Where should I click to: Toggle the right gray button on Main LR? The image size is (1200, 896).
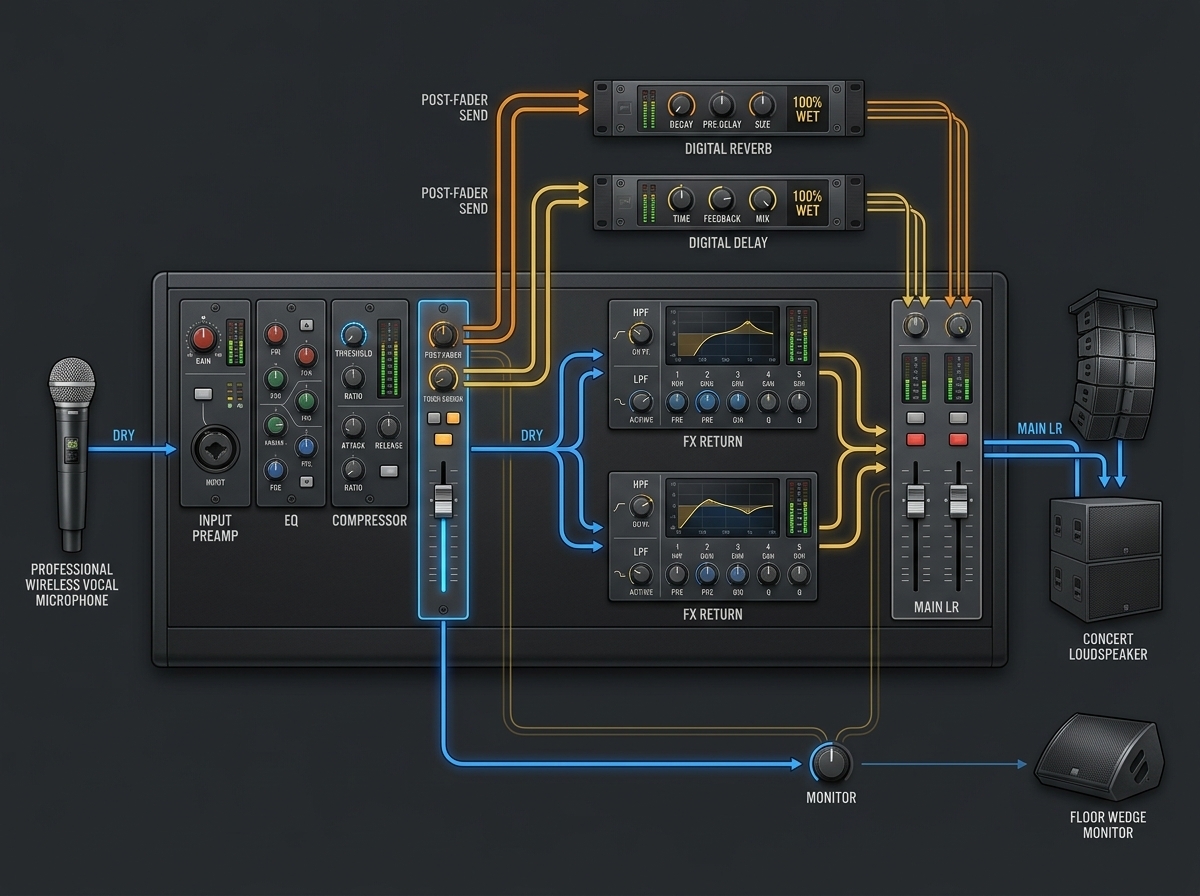(959, 417)
